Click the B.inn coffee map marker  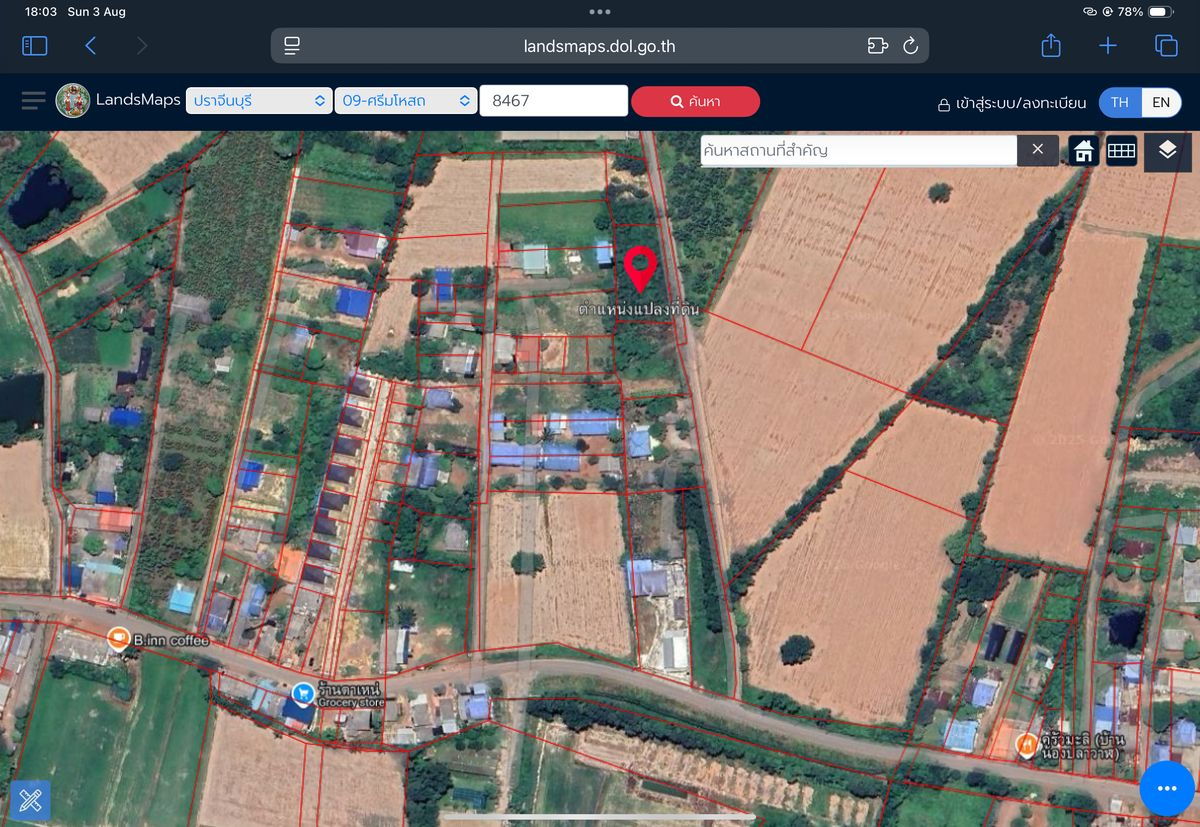(119, 638)
